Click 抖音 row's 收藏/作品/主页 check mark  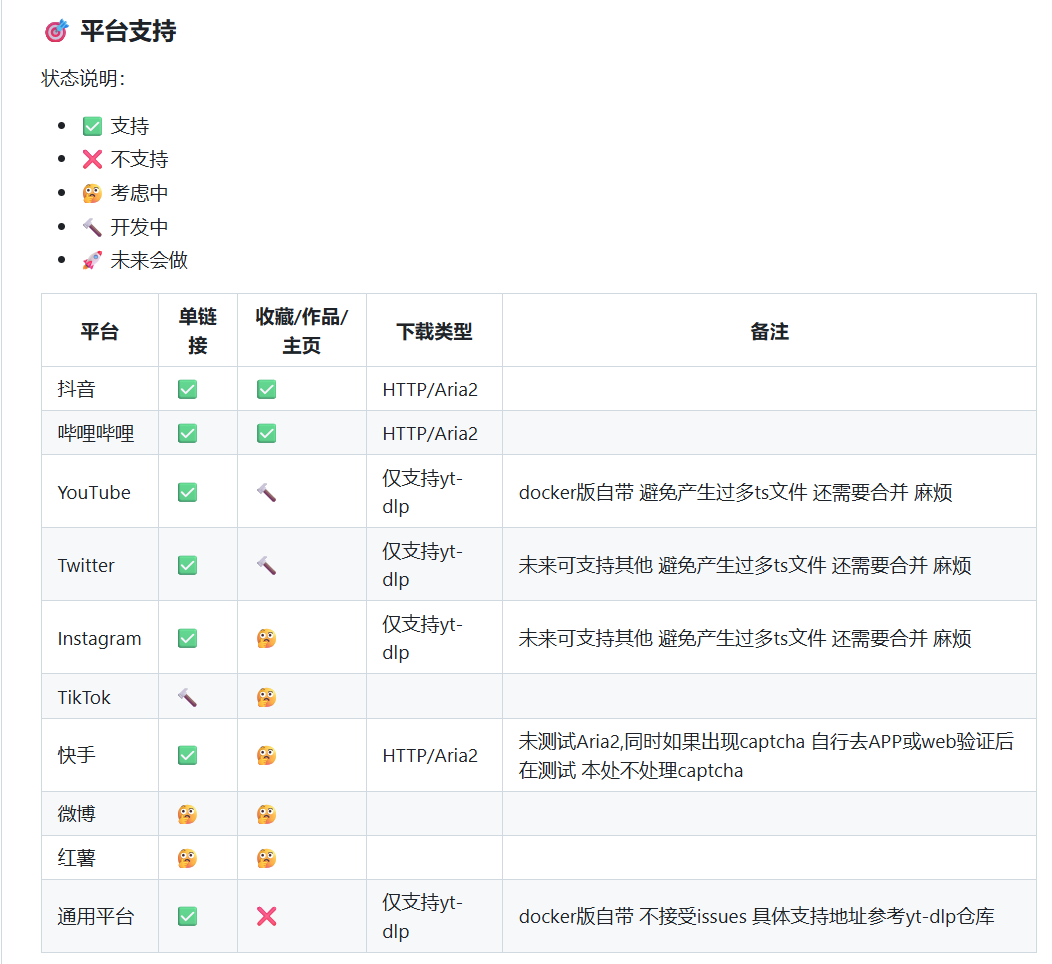point(266,389)
